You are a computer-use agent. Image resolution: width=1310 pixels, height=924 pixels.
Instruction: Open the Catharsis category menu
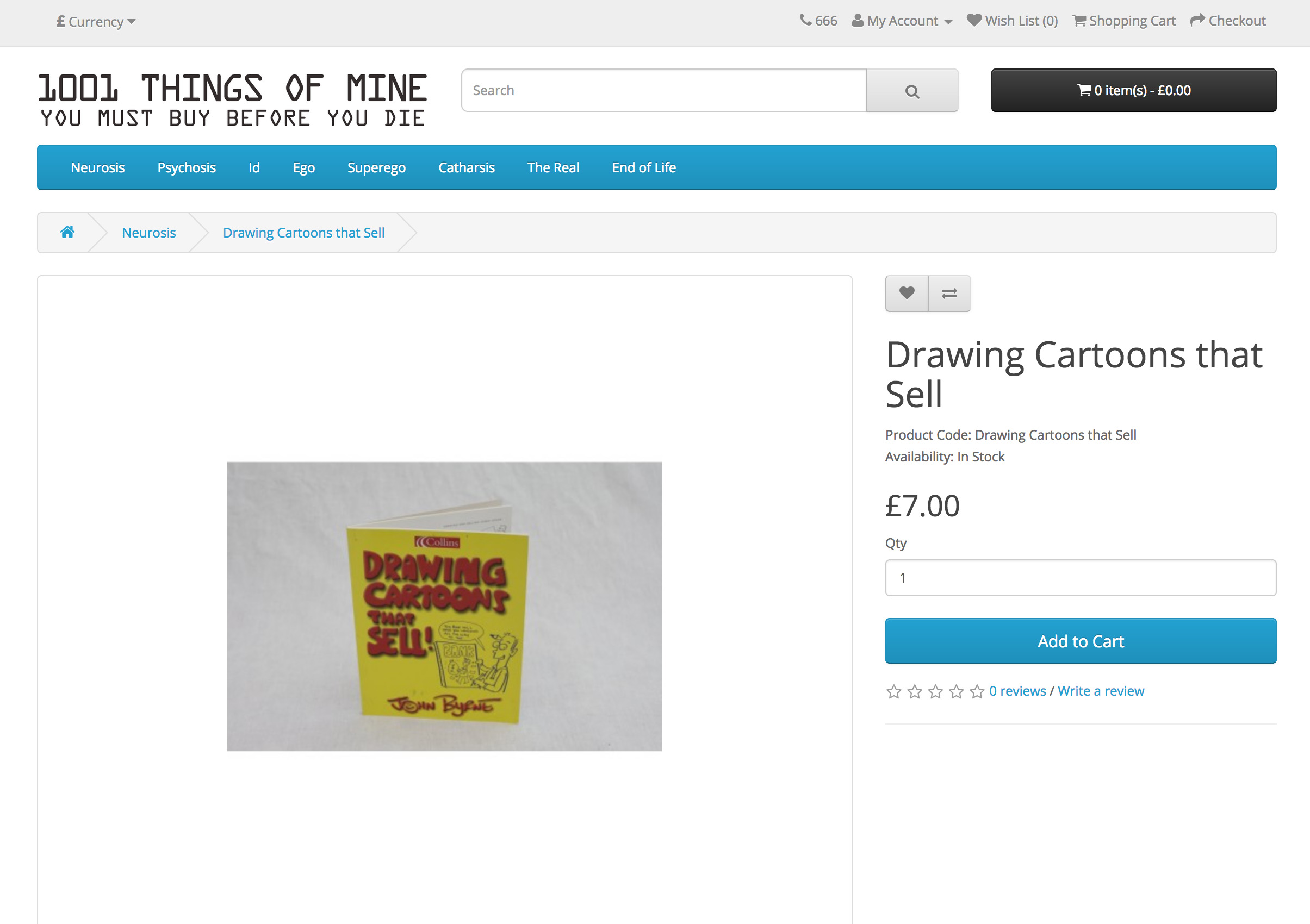click(466, 168)
